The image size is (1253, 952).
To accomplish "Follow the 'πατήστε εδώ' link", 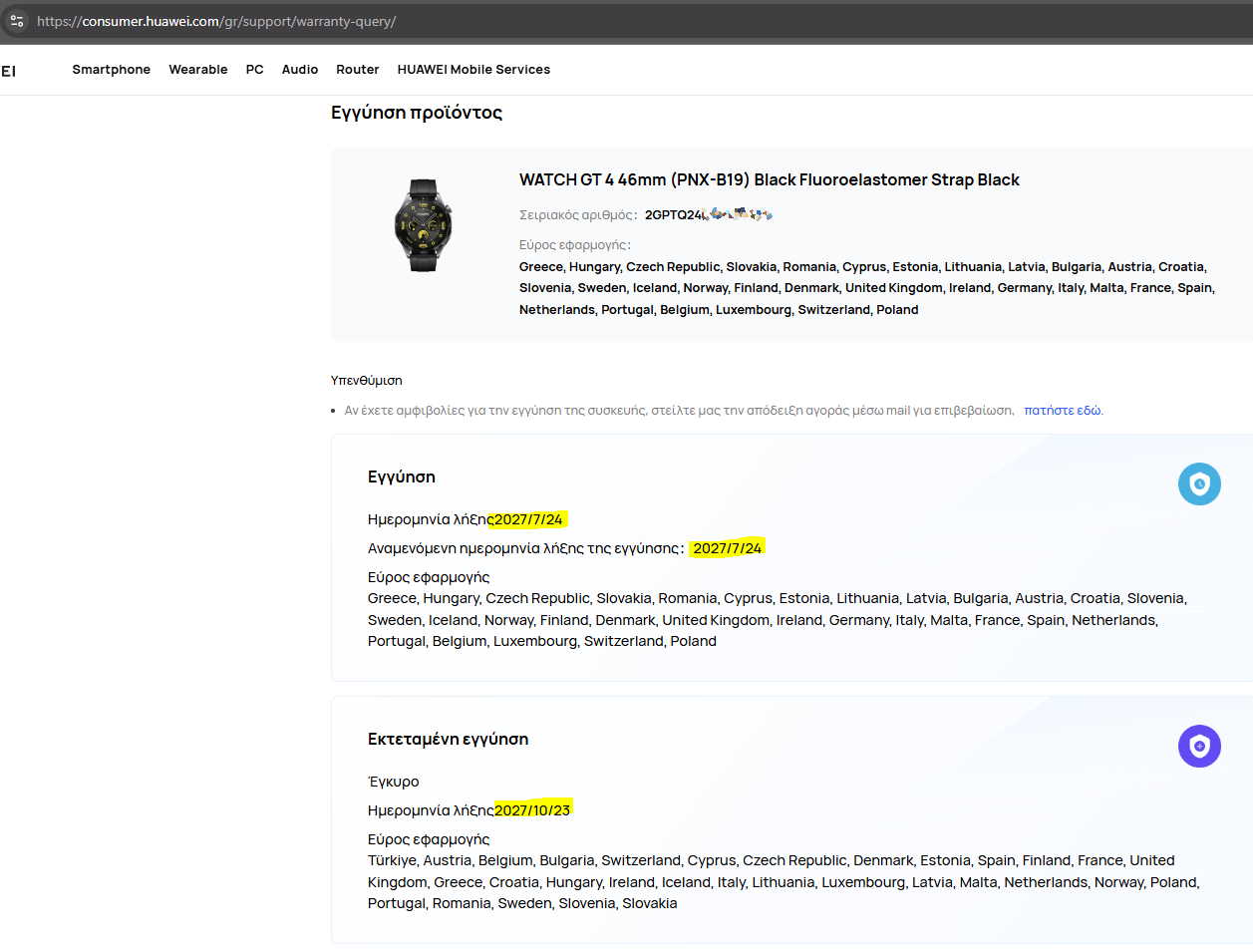I will [x=1063, y=411].
